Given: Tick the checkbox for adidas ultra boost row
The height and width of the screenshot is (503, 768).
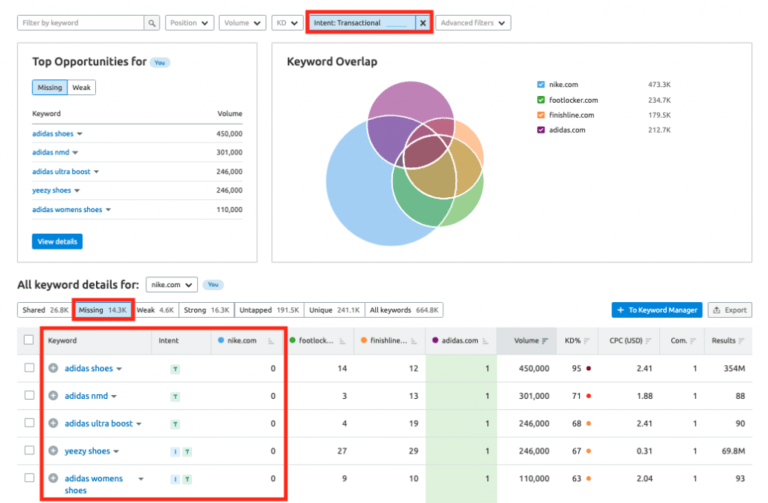Looking at the screenshot, I should click(29, 423).
